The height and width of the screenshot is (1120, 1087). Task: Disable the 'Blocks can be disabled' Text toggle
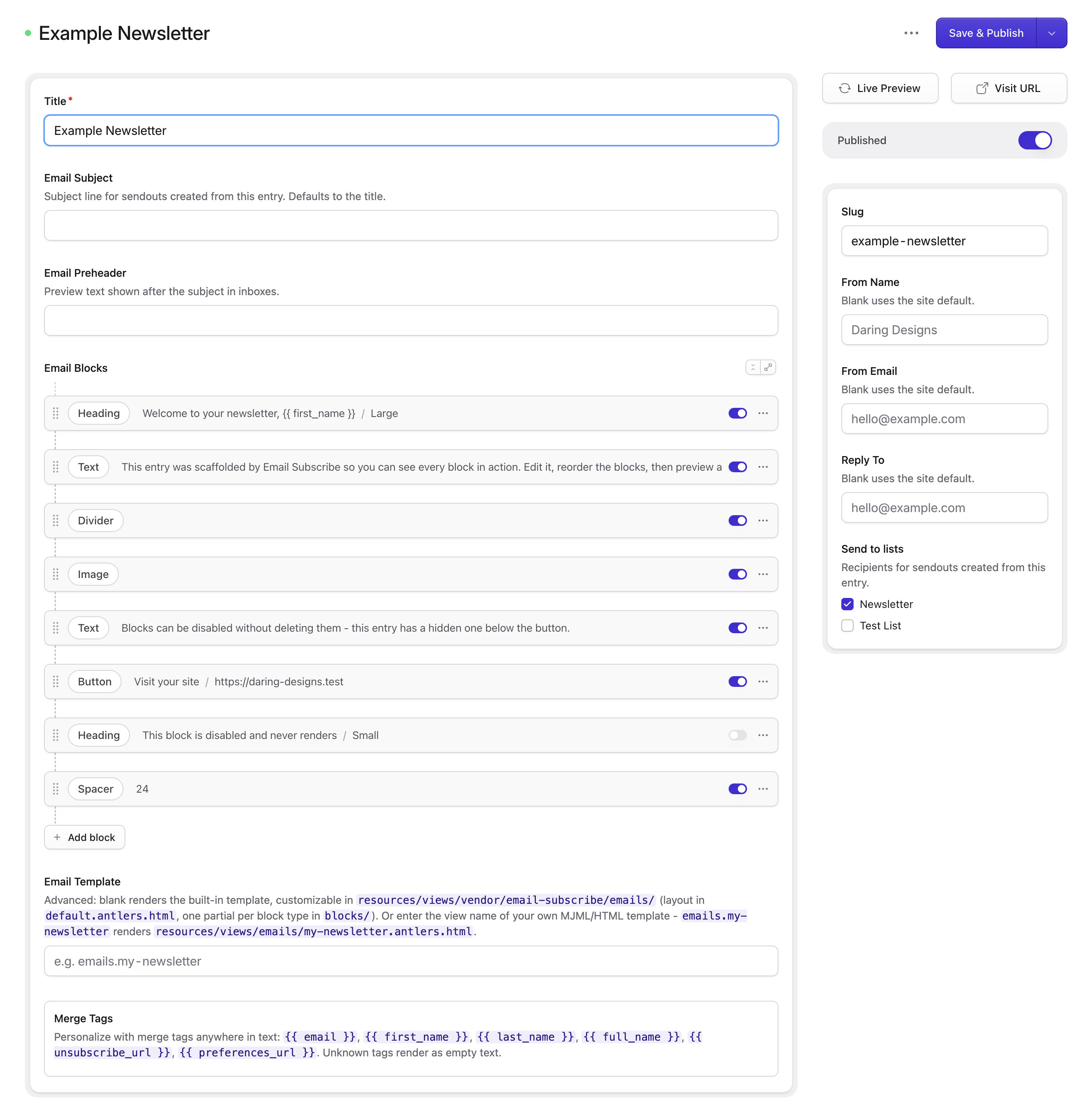coord(737,628)
